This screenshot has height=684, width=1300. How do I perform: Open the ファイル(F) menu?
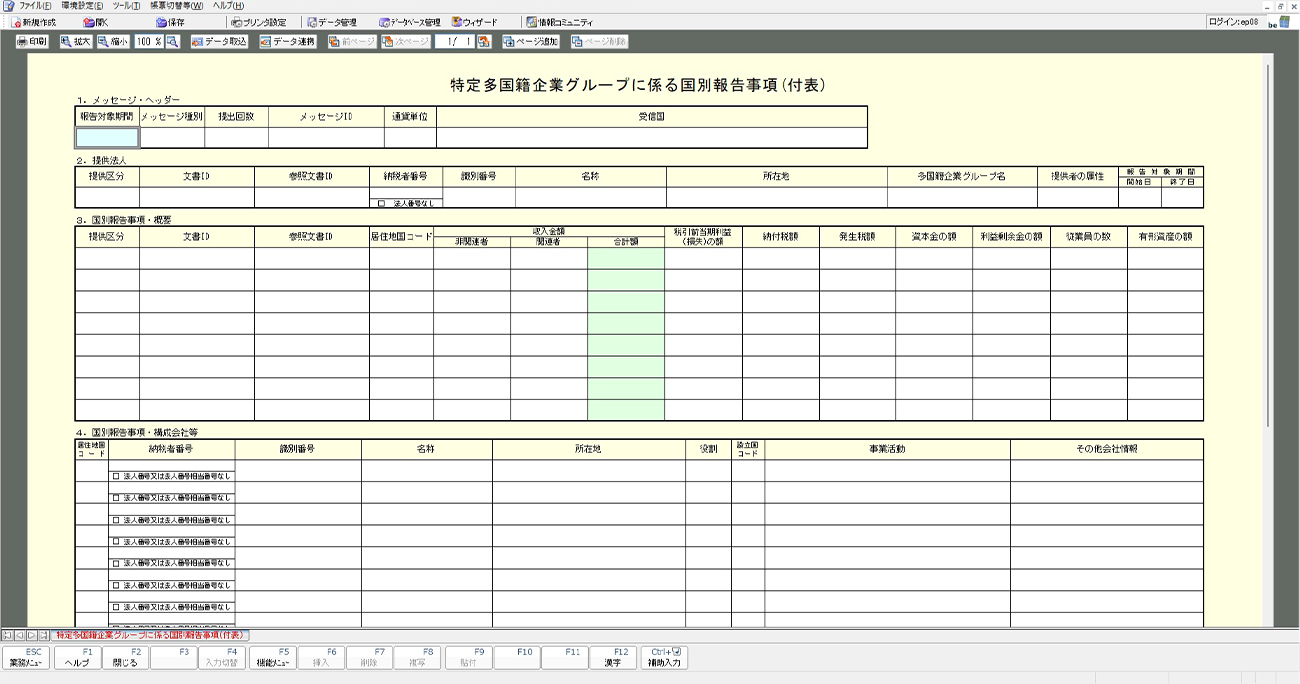coord(28,6)
